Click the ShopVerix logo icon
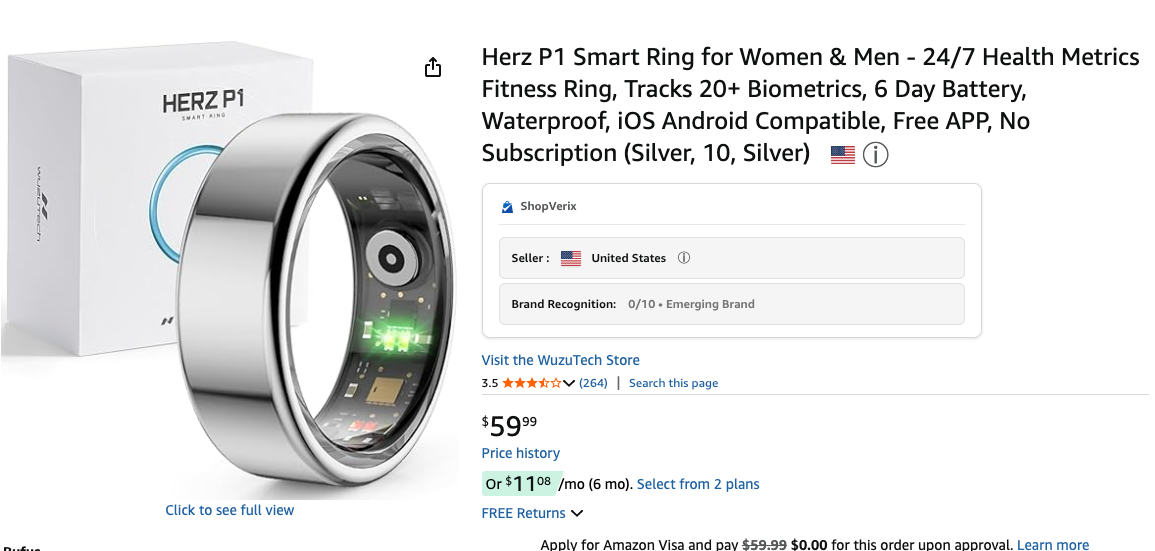 [507, 207]
